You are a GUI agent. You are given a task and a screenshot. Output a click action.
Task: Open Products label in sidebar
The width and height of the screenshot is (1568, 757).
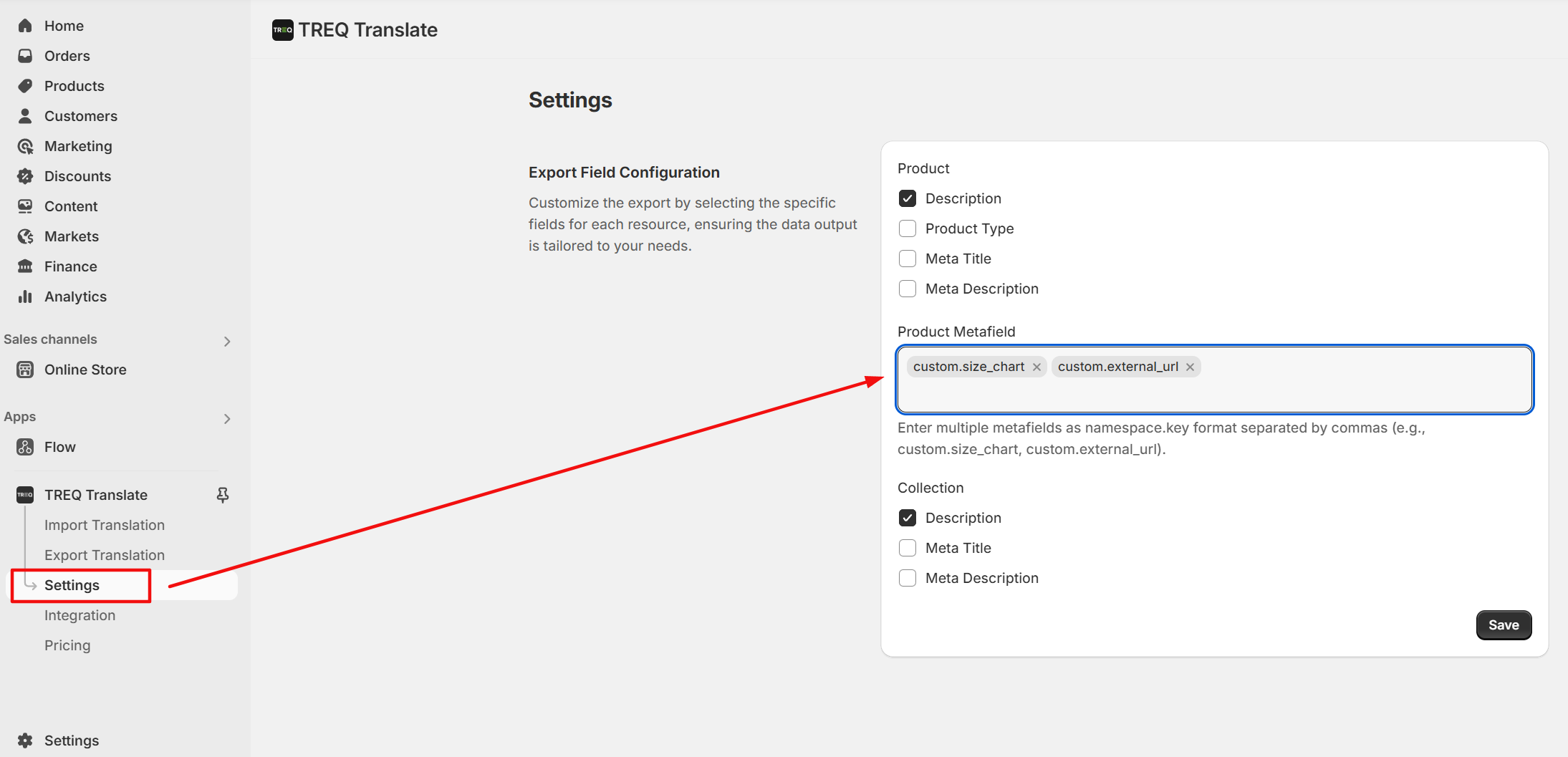[x=74, y=86]
